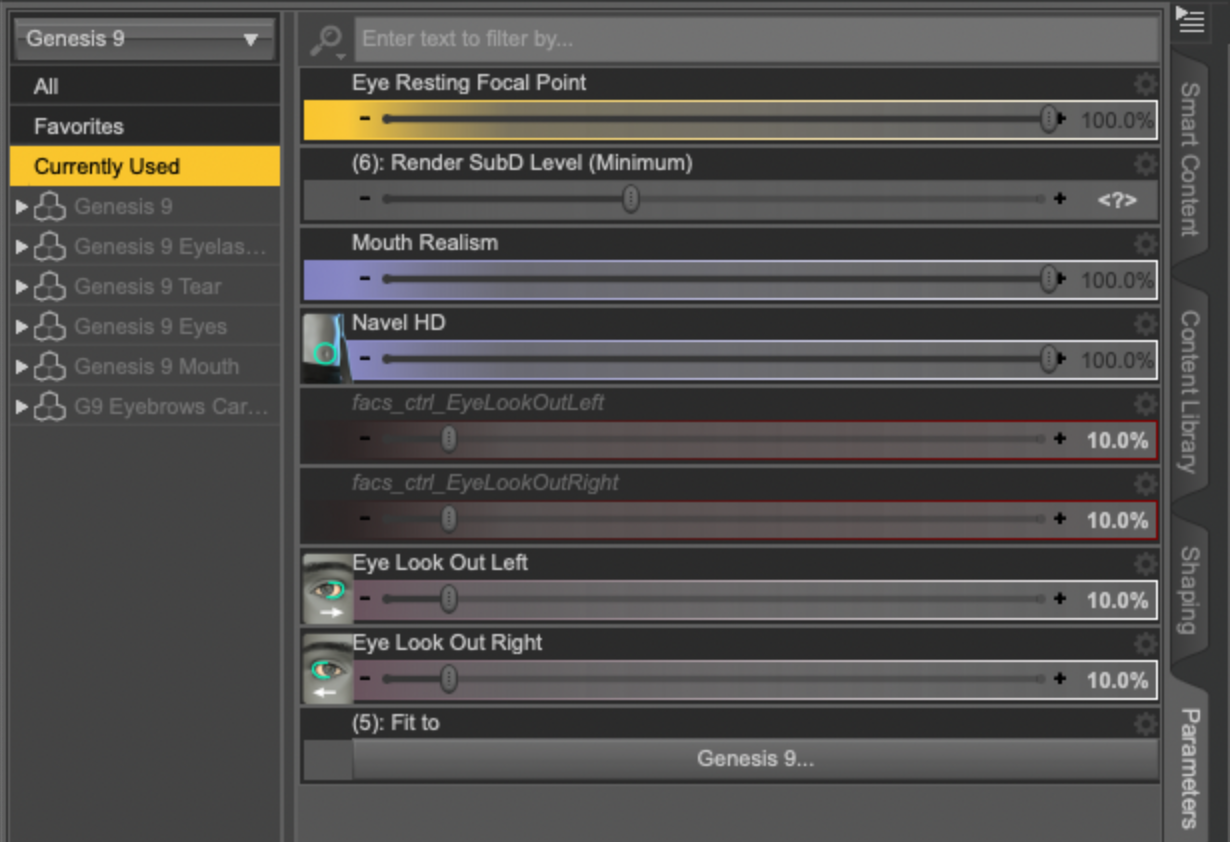Click the Eye Look Out Right thumbnail

[x=327, y=669]
